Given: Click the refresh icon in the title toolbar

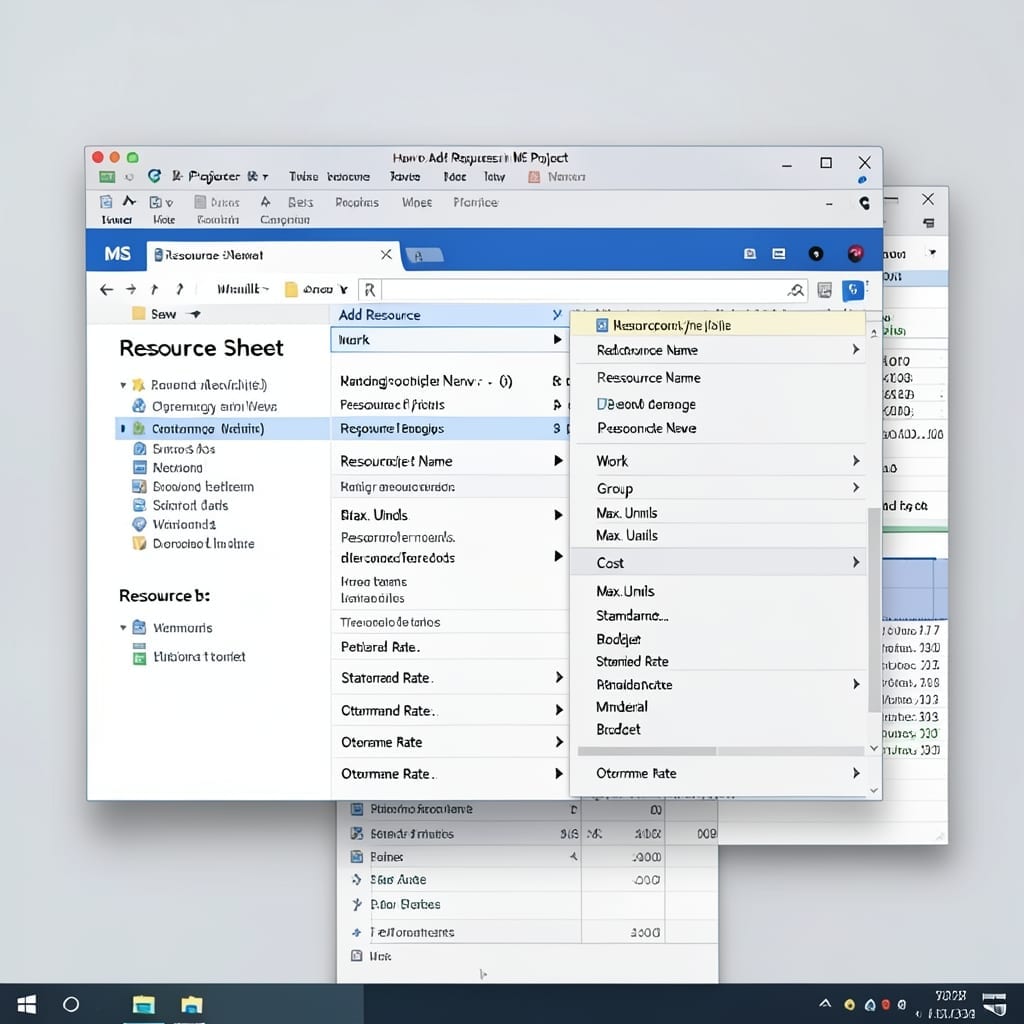Looking at the screenshot, I should [154, 176].
